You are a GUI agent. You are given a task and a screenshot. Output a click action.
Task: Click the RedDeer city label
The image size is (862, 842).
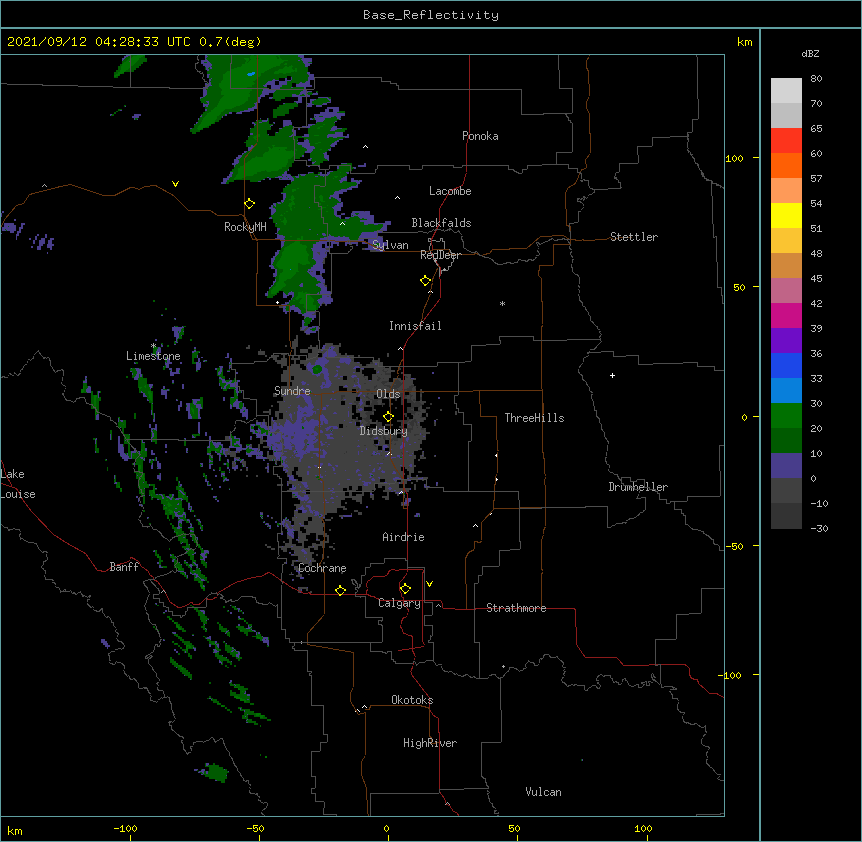(440, 255)
